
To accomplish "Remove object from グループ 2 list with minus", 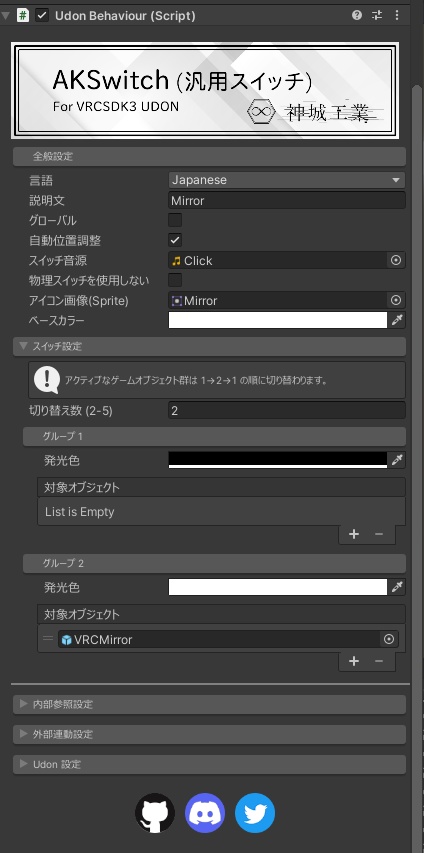I will [379, 662].
